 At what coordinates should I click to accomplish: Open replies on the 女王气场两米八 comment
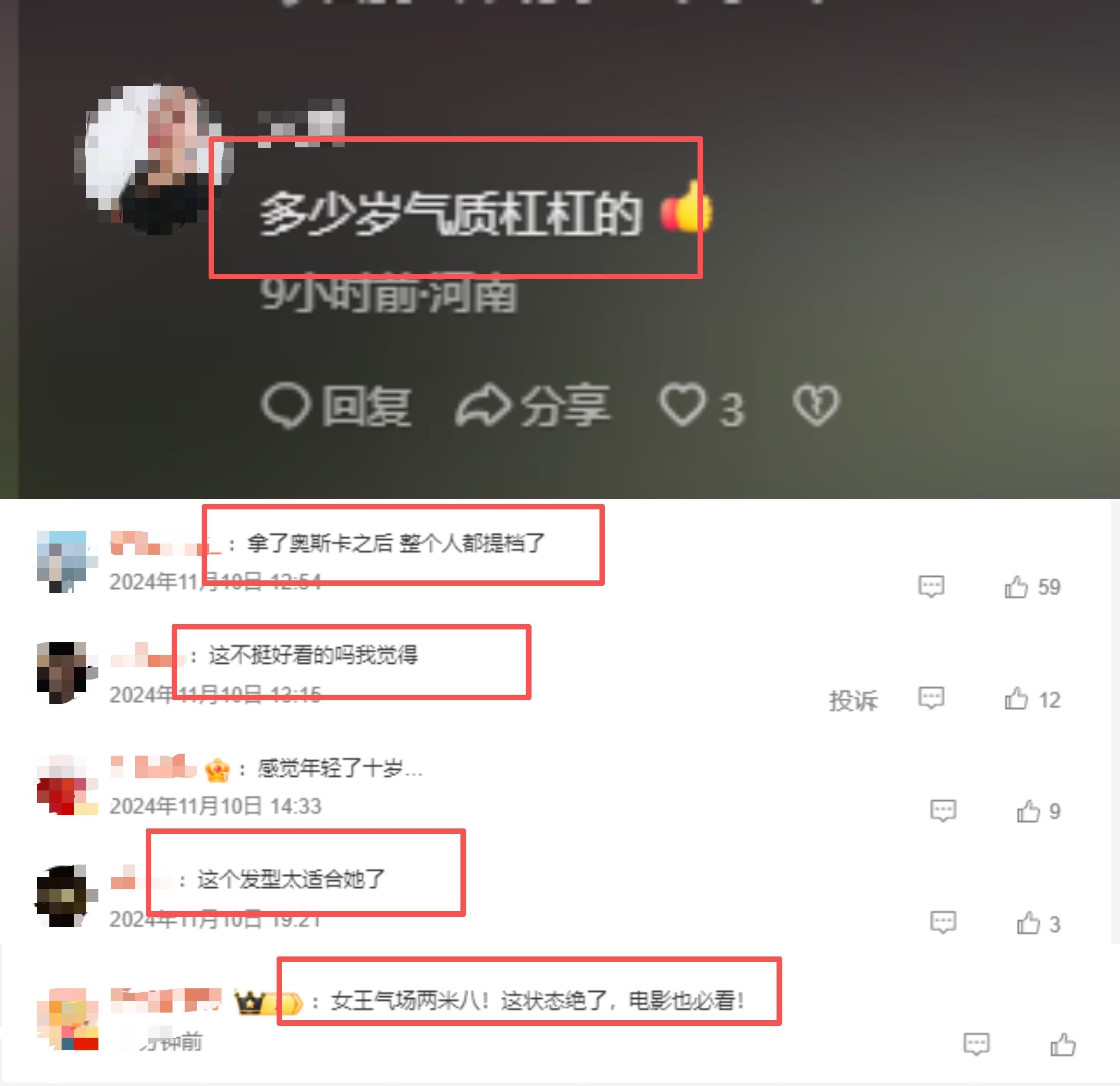[x=976, y=1044]
